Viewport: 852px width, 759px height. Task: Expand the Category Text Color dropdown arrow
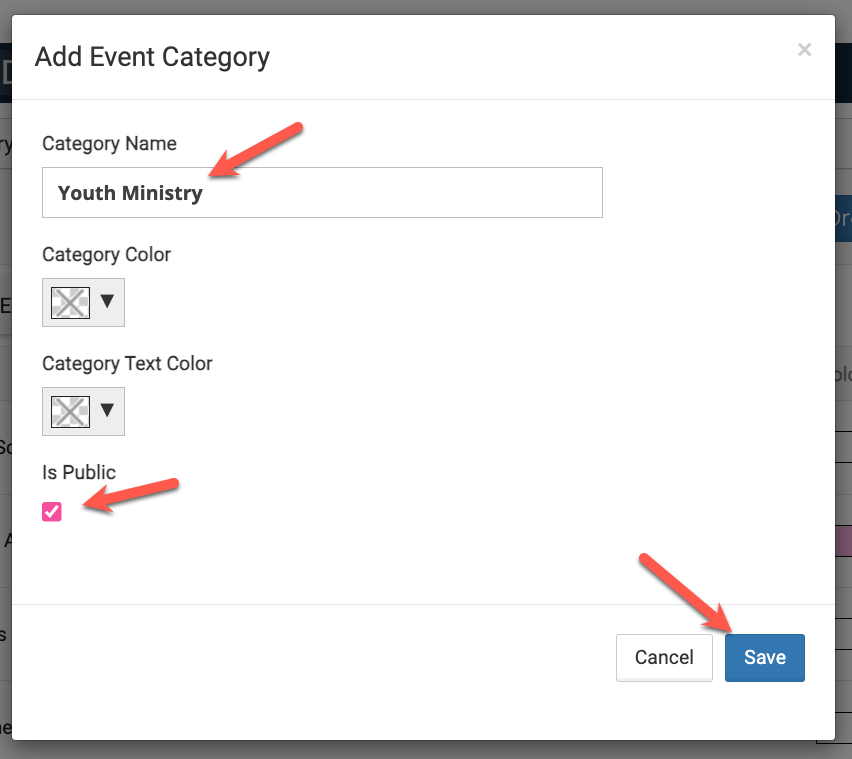107,411
